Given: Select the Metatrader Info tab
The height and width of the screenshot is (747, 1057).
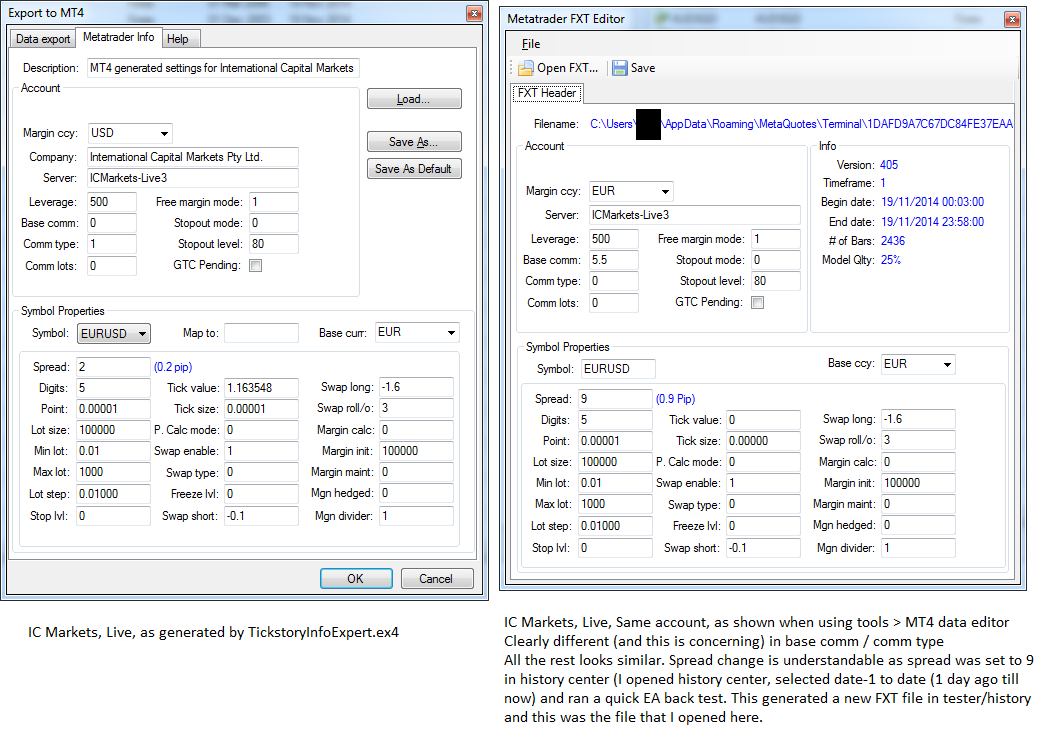Looking at the screenshot, I should [119, 37].
